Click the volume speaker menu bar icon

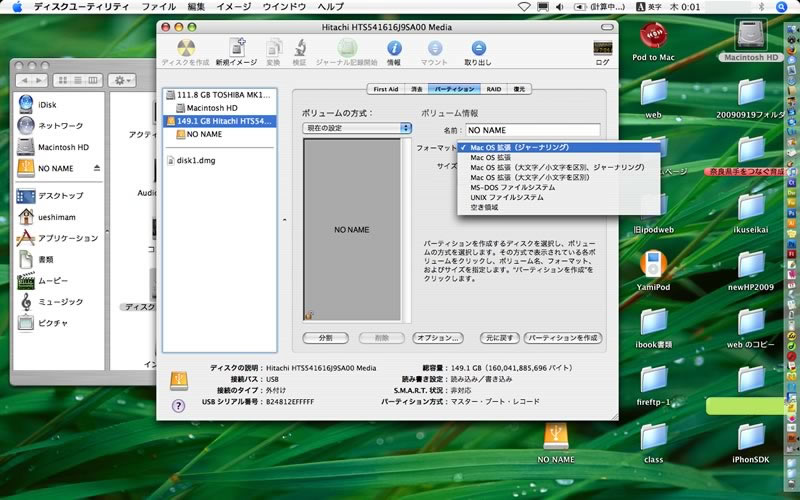(560, 7)
